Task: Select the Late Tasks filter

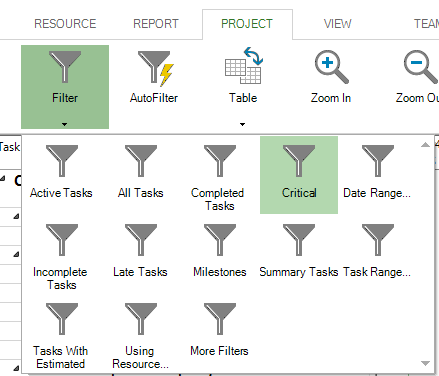Action: click(141, 254)
